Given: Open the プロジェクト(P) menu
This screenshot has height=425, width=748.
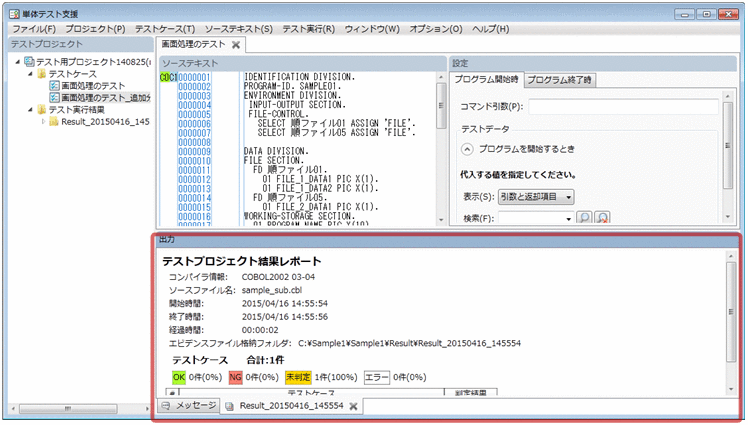Looking at the screenshot, I should [95, 29].
